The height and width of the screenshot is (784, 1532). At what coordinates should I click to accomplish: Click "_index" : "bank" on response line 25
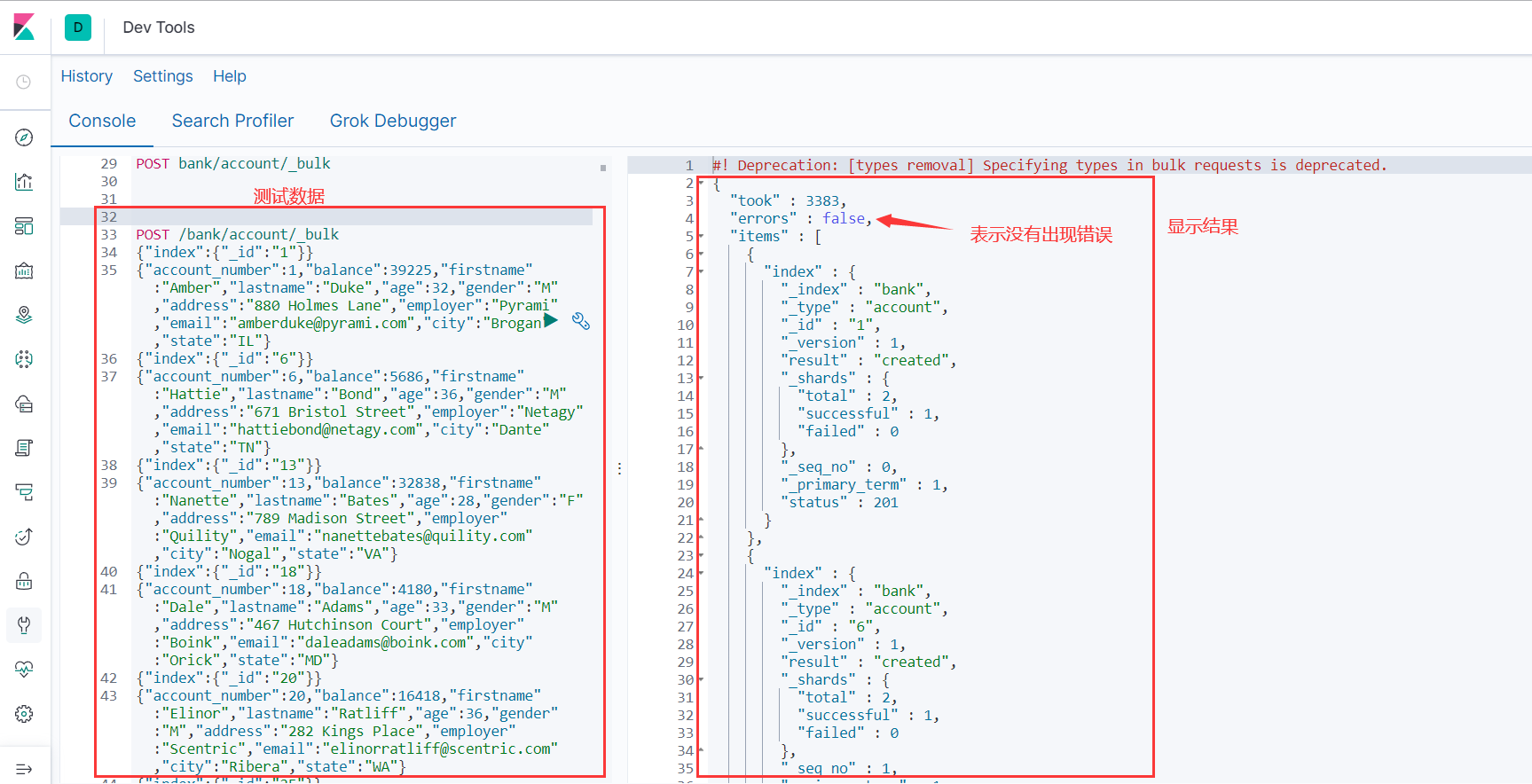point(855,591)
